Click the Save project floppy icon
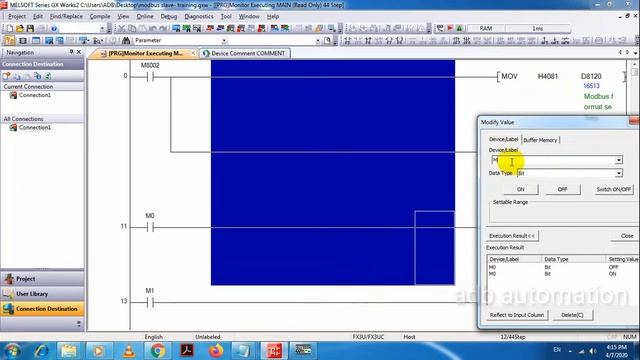 [30, 29]
